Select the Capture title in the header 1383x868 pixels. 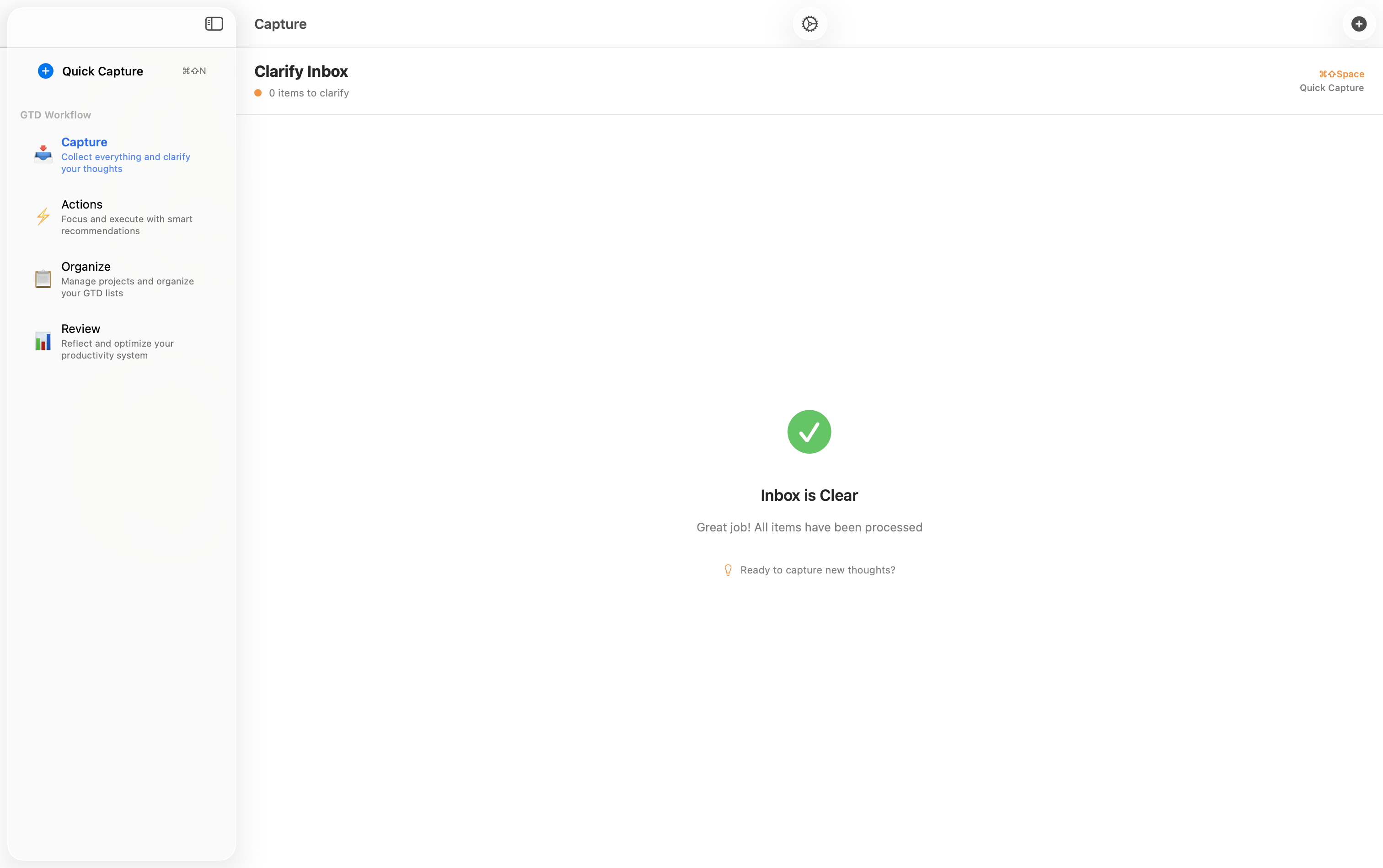click(x=280, y=24)
